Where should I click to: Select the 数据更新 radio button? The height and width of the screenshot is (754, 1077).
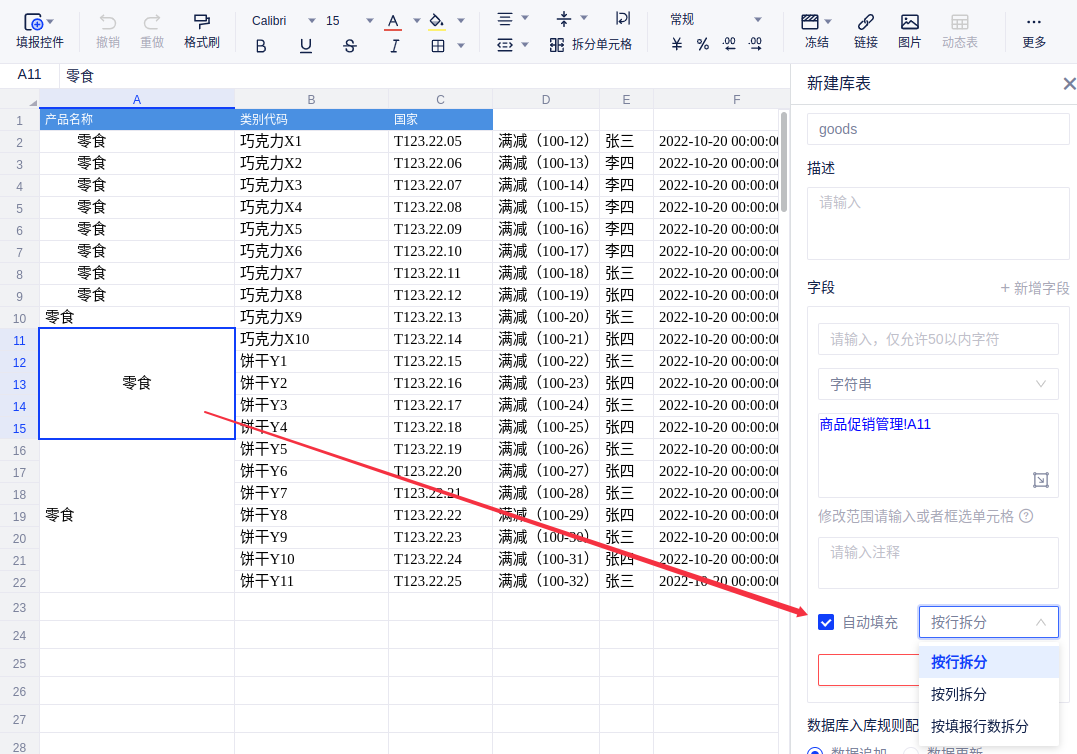click(x=911, y=750)
